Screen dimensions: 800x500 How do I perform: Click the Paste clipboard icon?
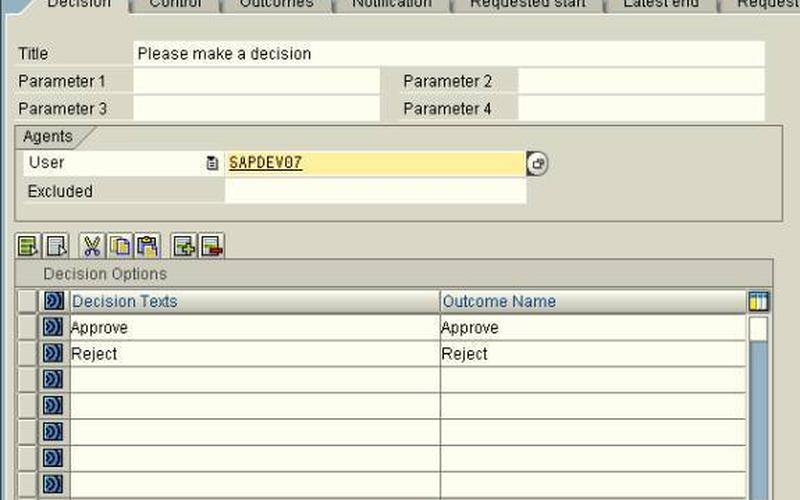[147, 245]
